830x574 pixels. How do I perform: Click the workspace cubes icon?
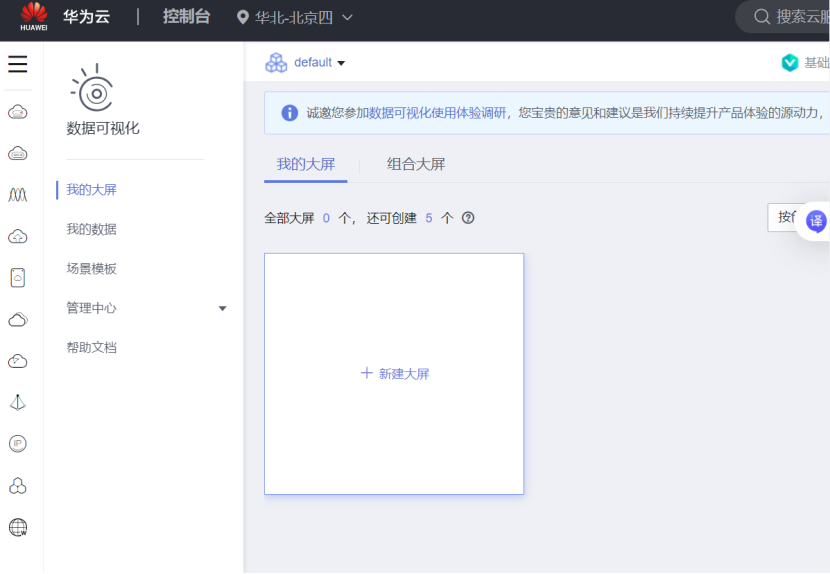276,63
